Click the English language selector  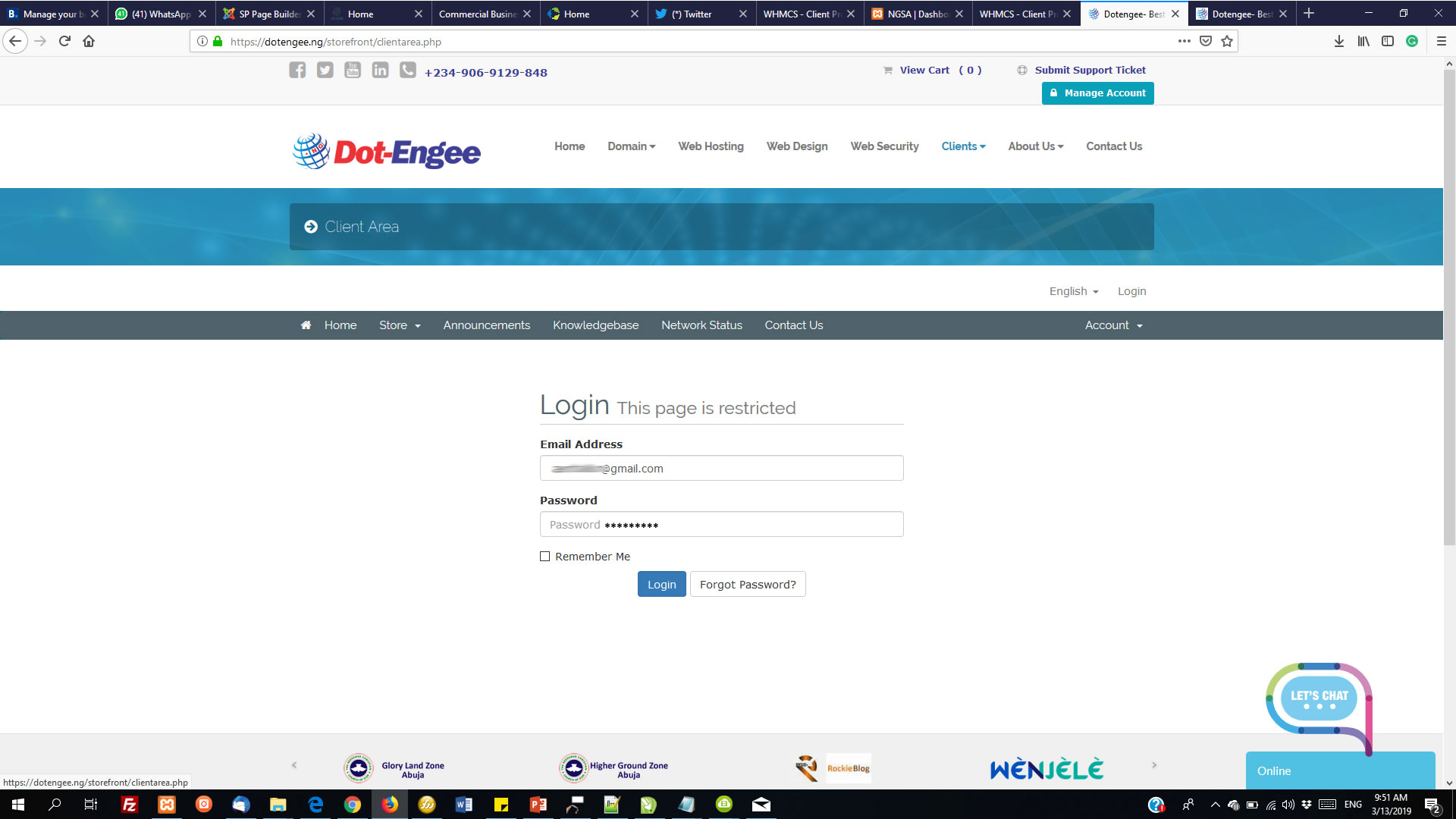[1072, 291]
